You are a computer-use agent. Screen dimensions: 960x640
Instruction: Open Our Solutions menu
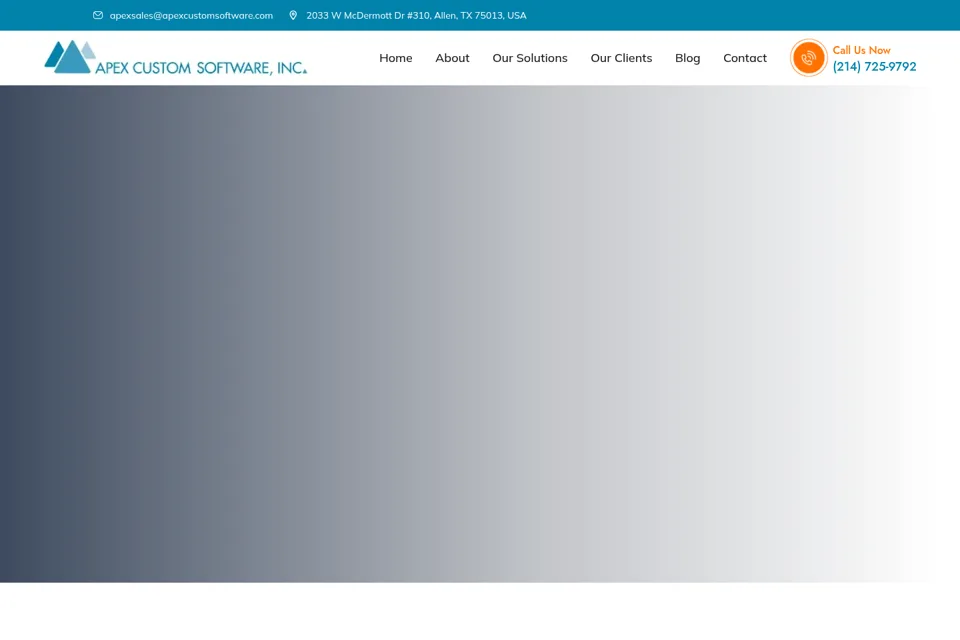click(530, 58)
